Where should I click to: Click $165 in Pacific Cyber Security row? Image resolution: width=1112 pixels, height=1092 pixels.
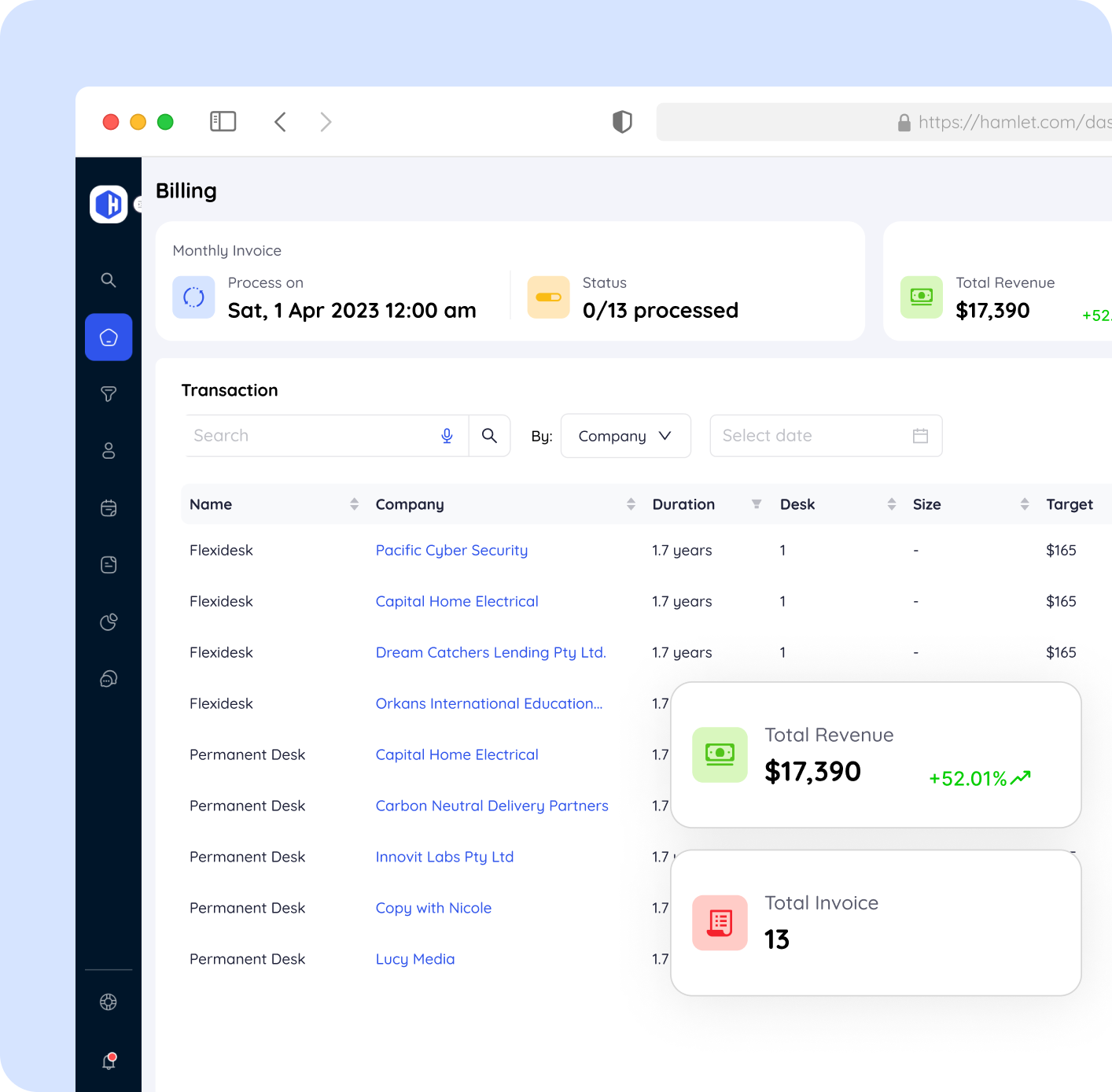click(x=1061, y=550)
